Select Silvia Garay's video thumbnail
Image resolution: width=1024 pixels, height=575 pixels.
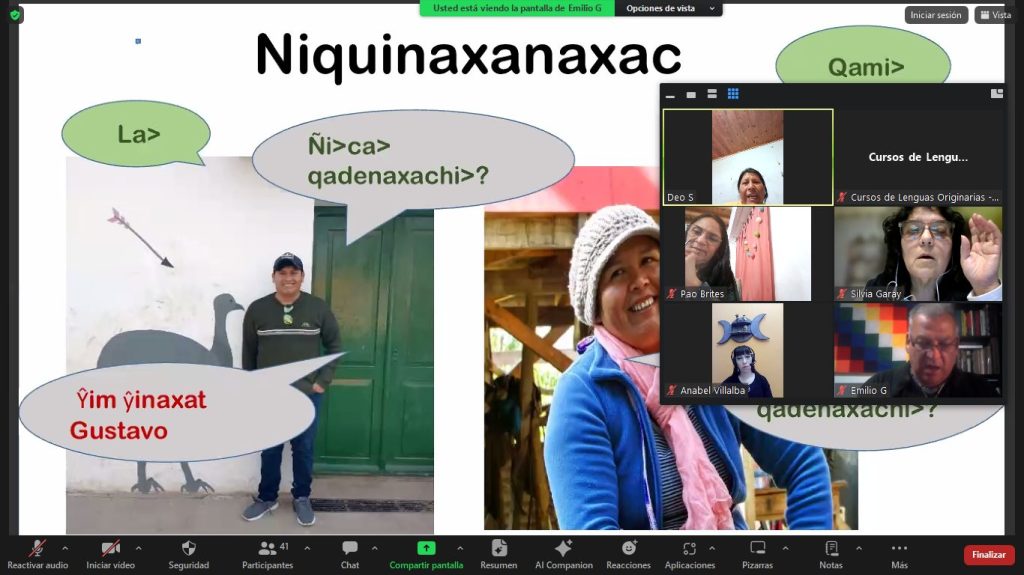coord(918,253)
